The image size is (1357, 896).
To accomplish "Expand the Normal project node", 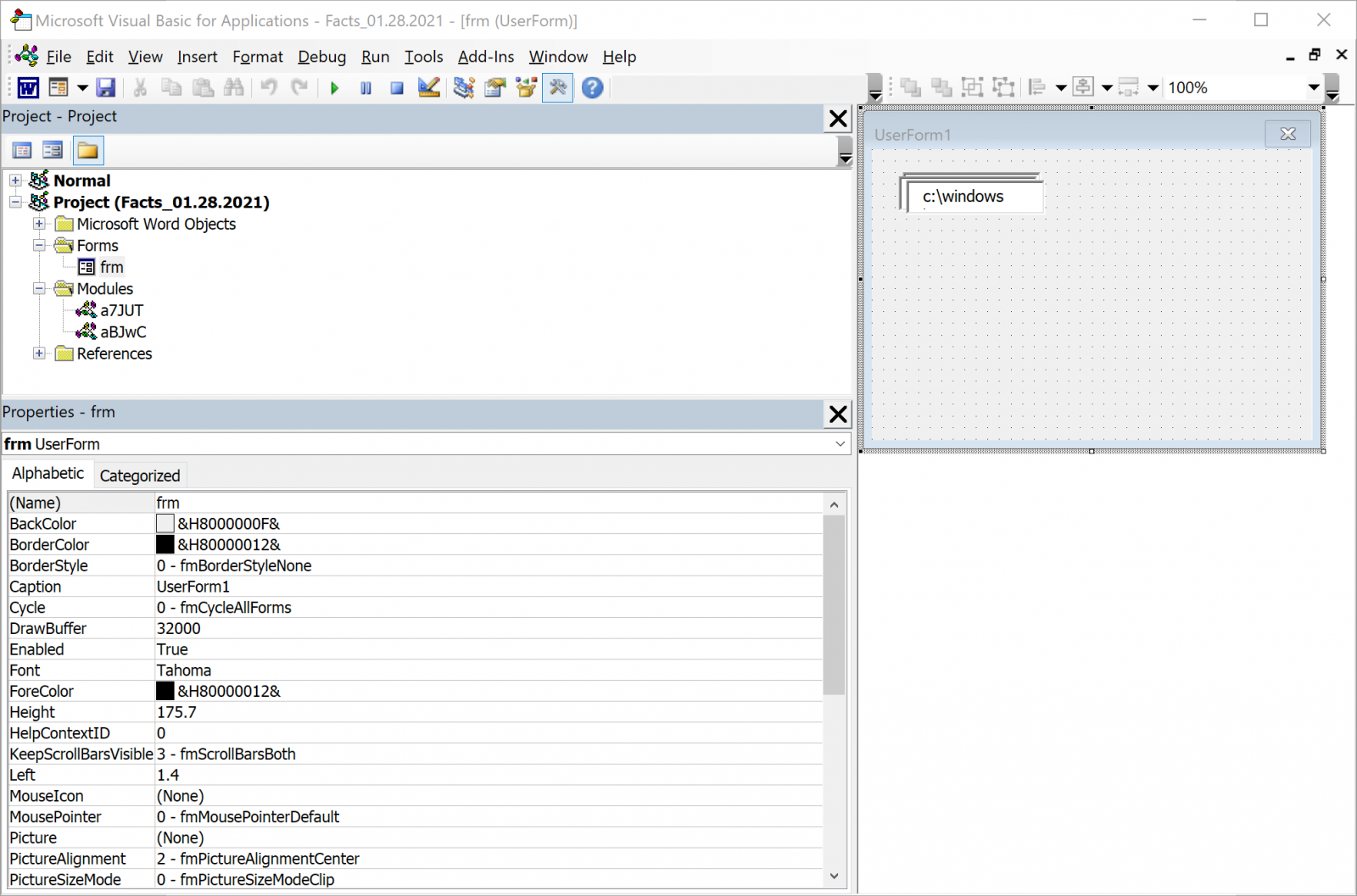I will (x=15, y=181).
